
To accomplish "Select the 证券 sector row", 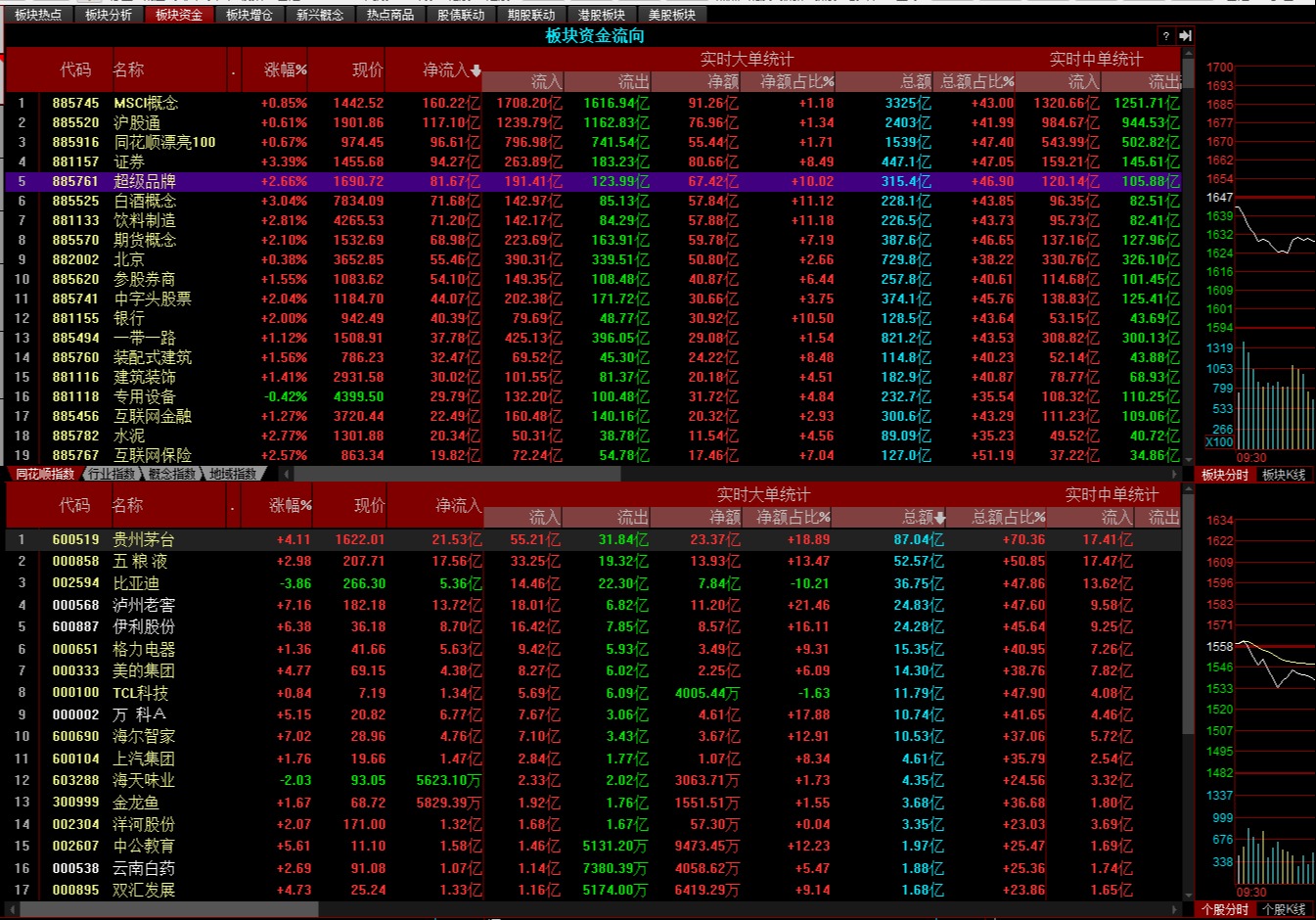I will point(593,161).
